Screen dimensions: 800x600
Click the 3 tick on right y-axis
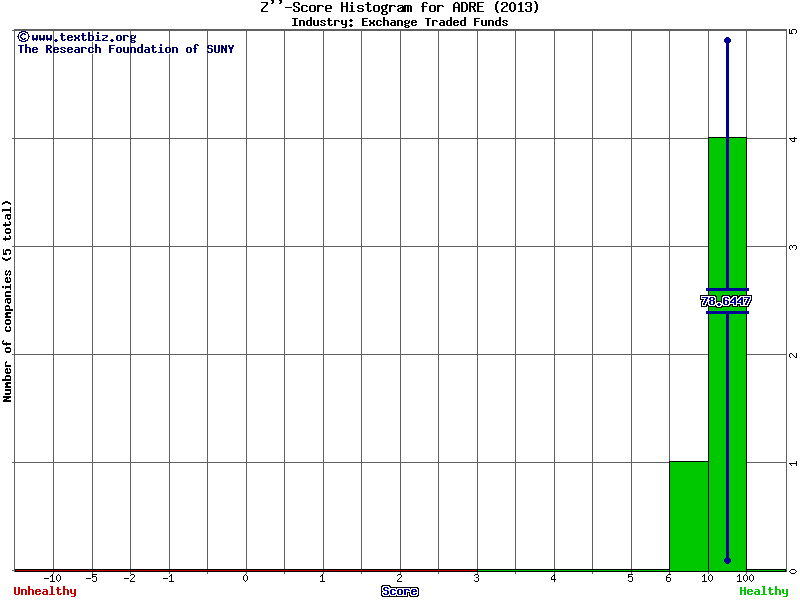(x=792, y=247)
